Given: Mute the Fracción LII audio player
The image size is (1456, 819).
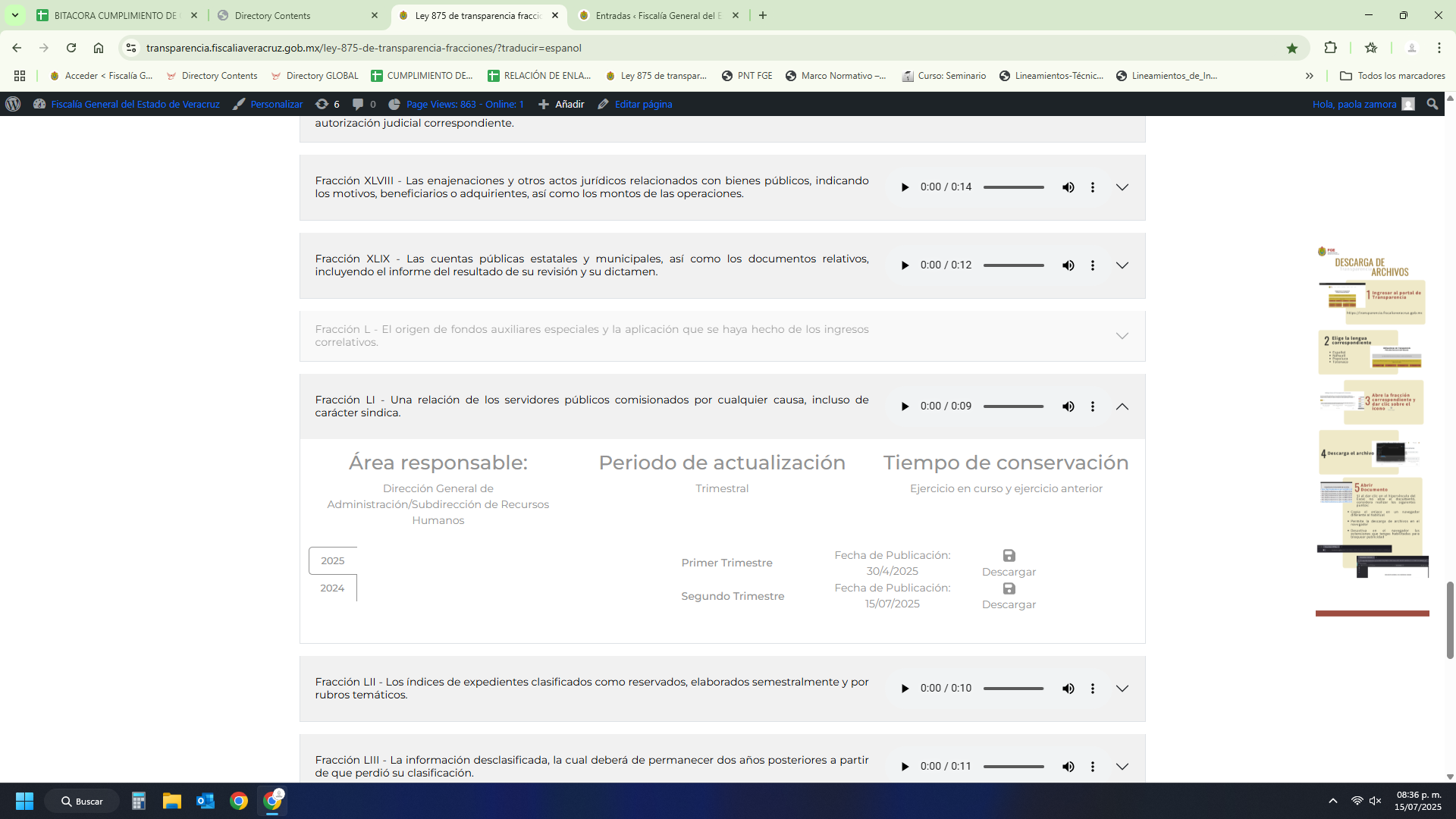Looking at the screenshot, I should click(x=1068, y=689).
